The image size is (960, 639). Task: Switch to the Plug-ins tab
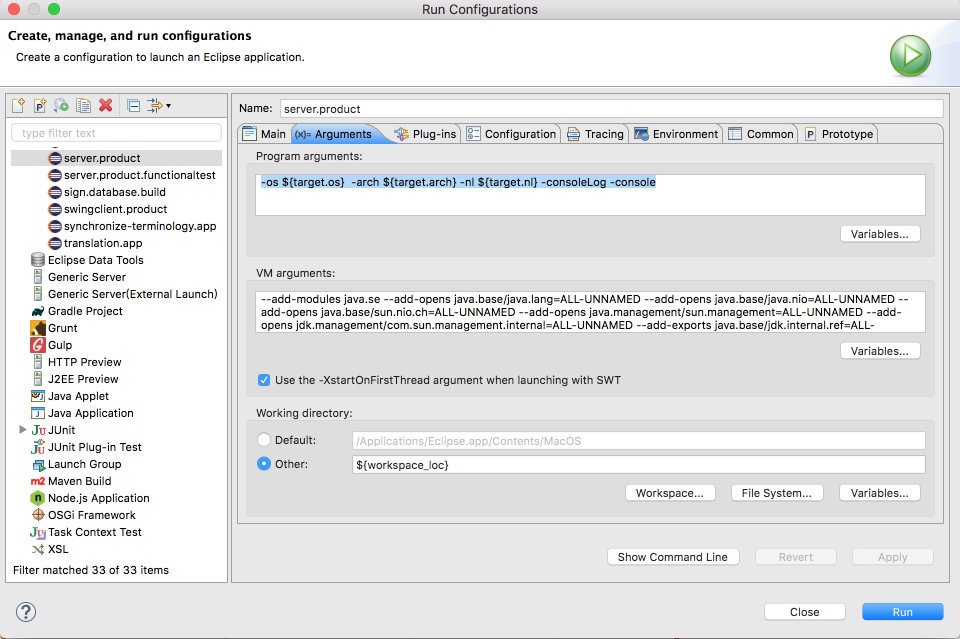425,134
